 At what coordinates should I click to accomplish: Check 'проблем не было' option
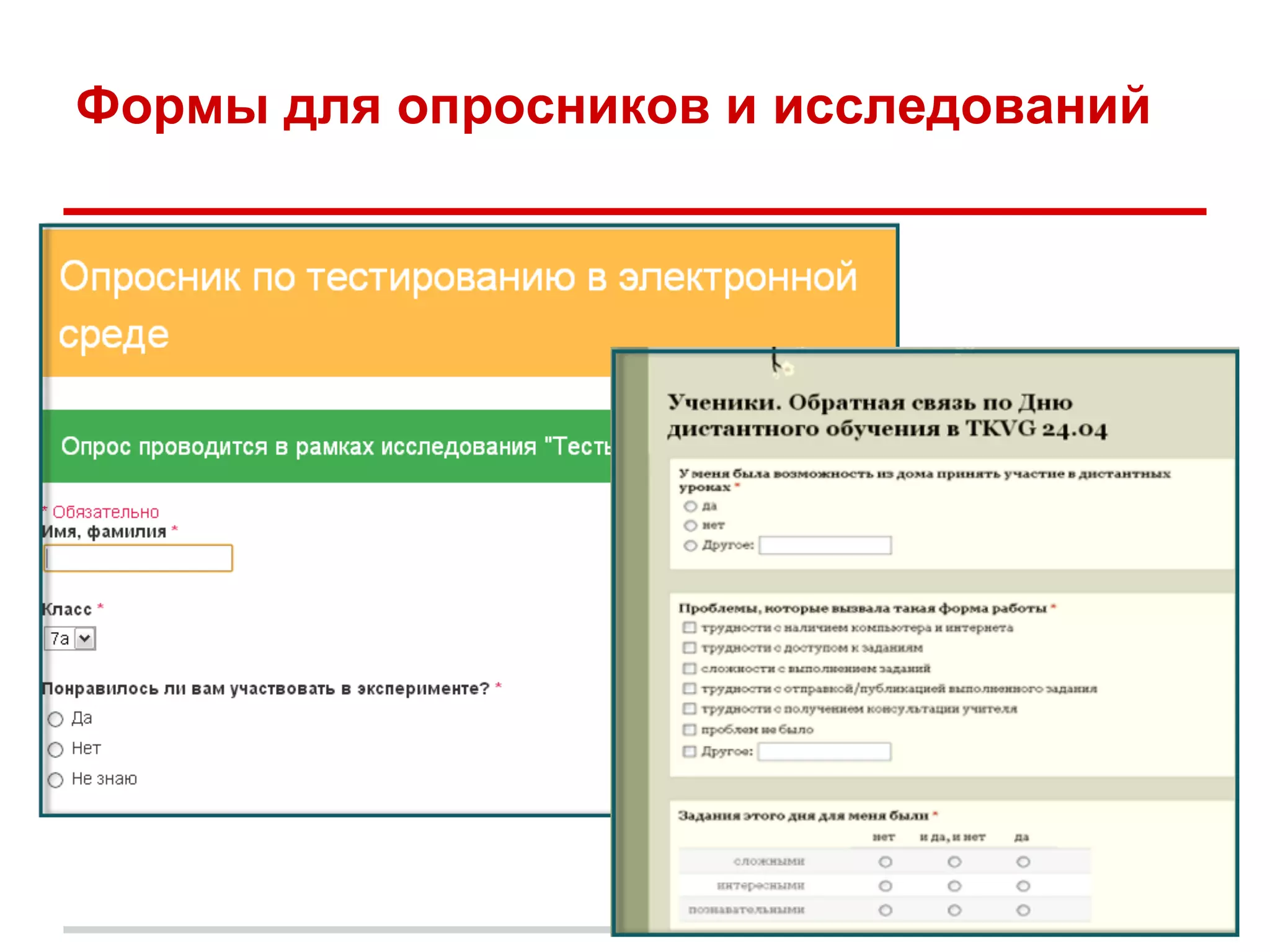689,729
